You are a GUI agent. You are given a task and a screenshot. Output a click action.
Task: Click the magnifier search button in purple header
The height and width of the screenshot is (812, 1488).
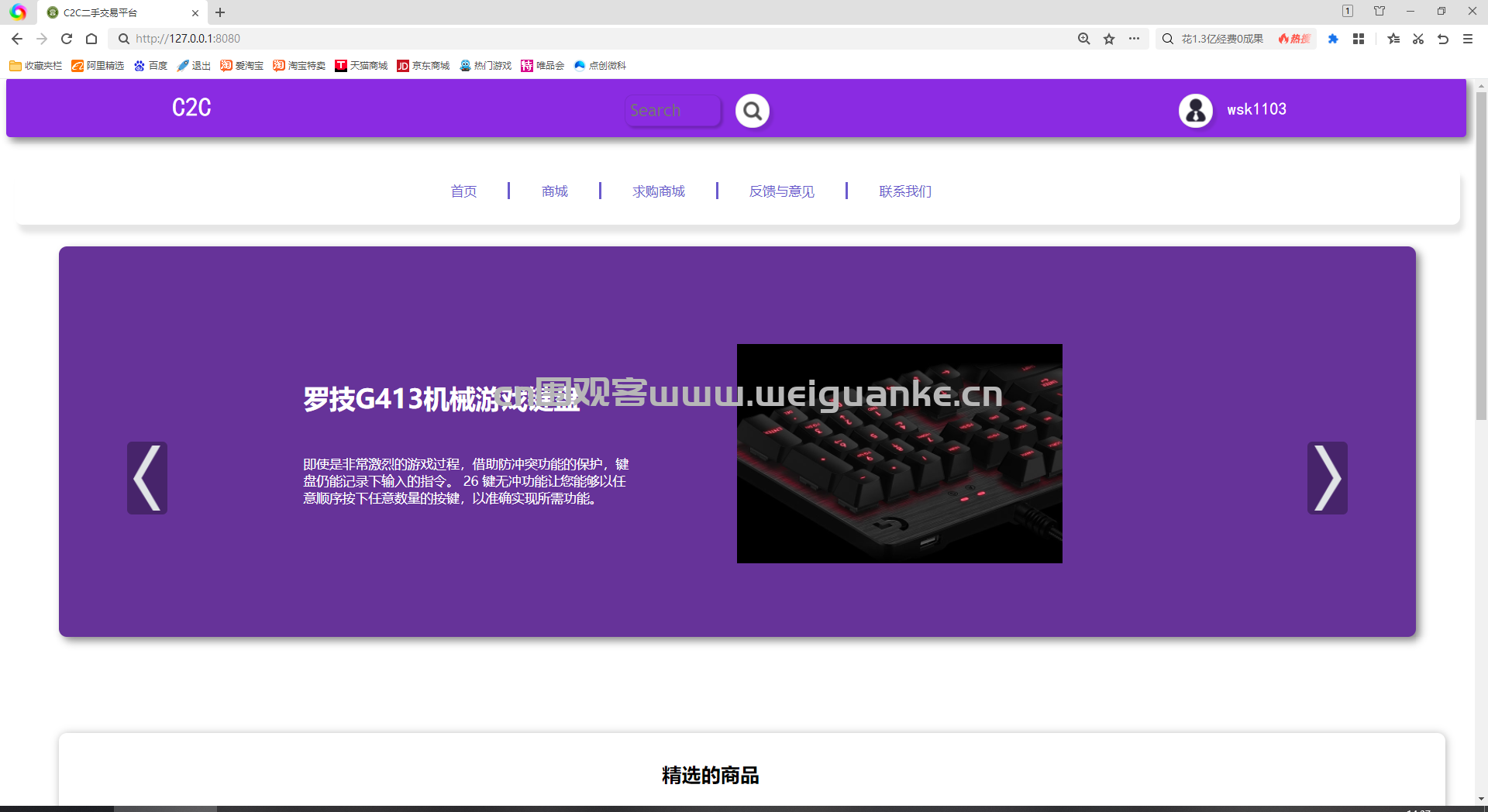pos(752,111)
